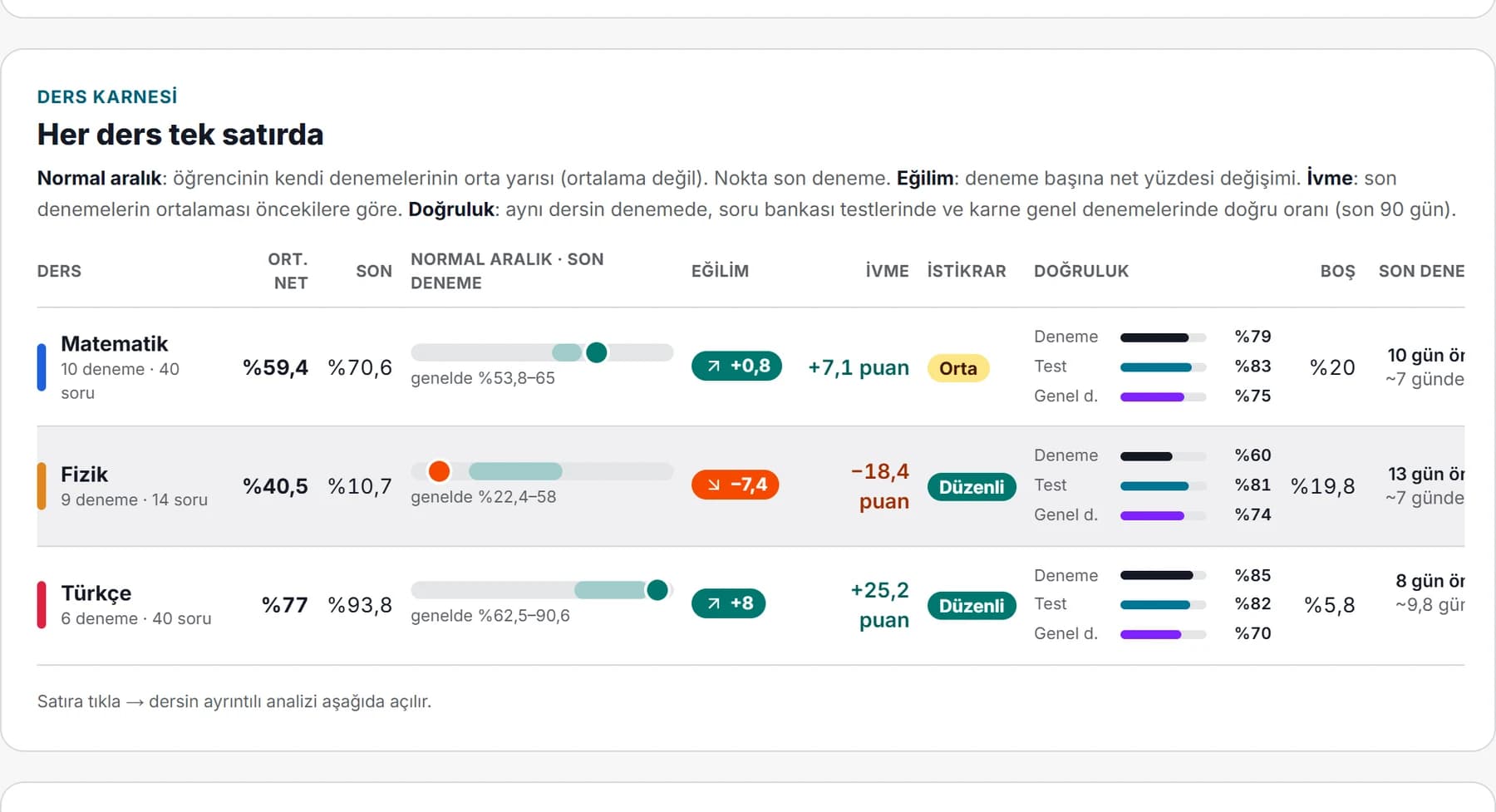This screenshot has height=812, width=1496.
Task: Click the Düzenli badge in the Fizik row
Action: pos(972,487)
